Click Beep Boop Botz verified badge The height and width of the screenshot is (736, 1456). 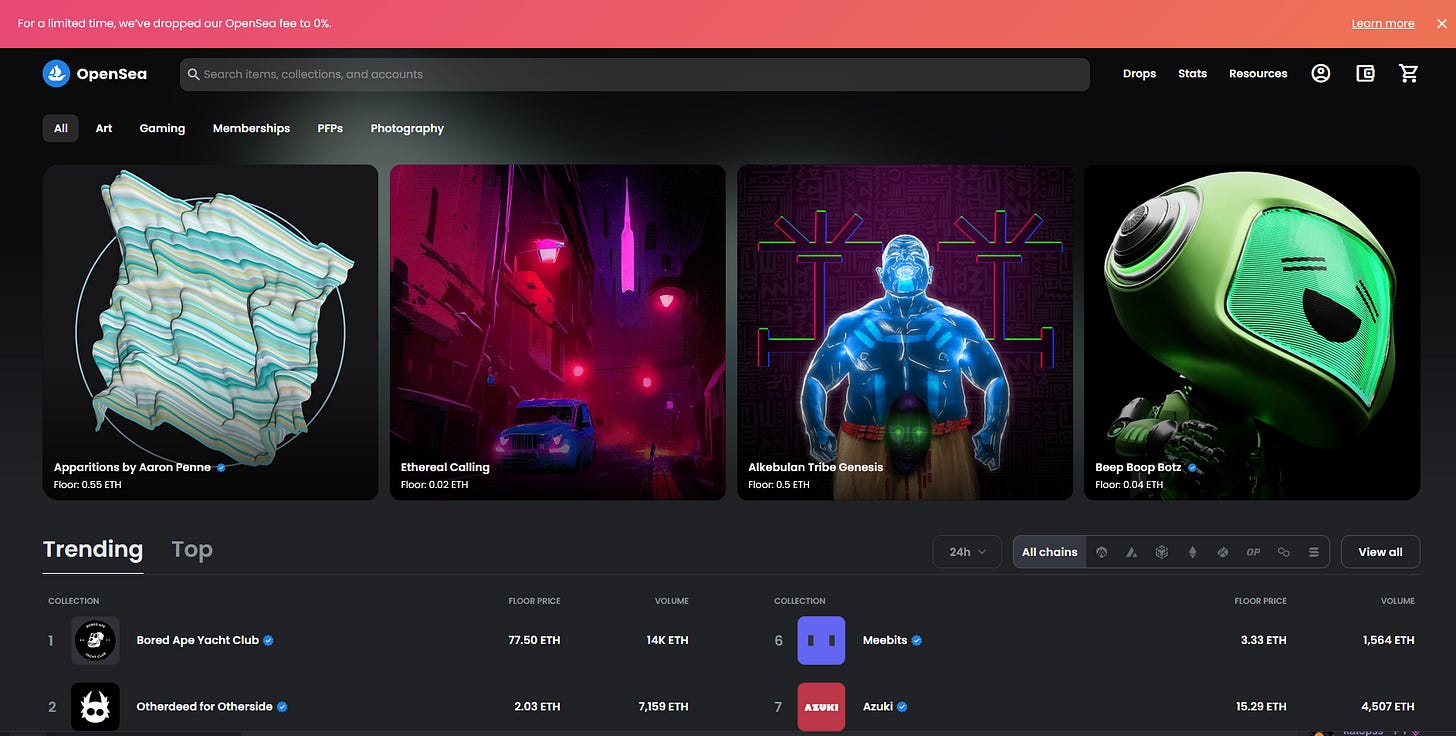[1192, 467]
